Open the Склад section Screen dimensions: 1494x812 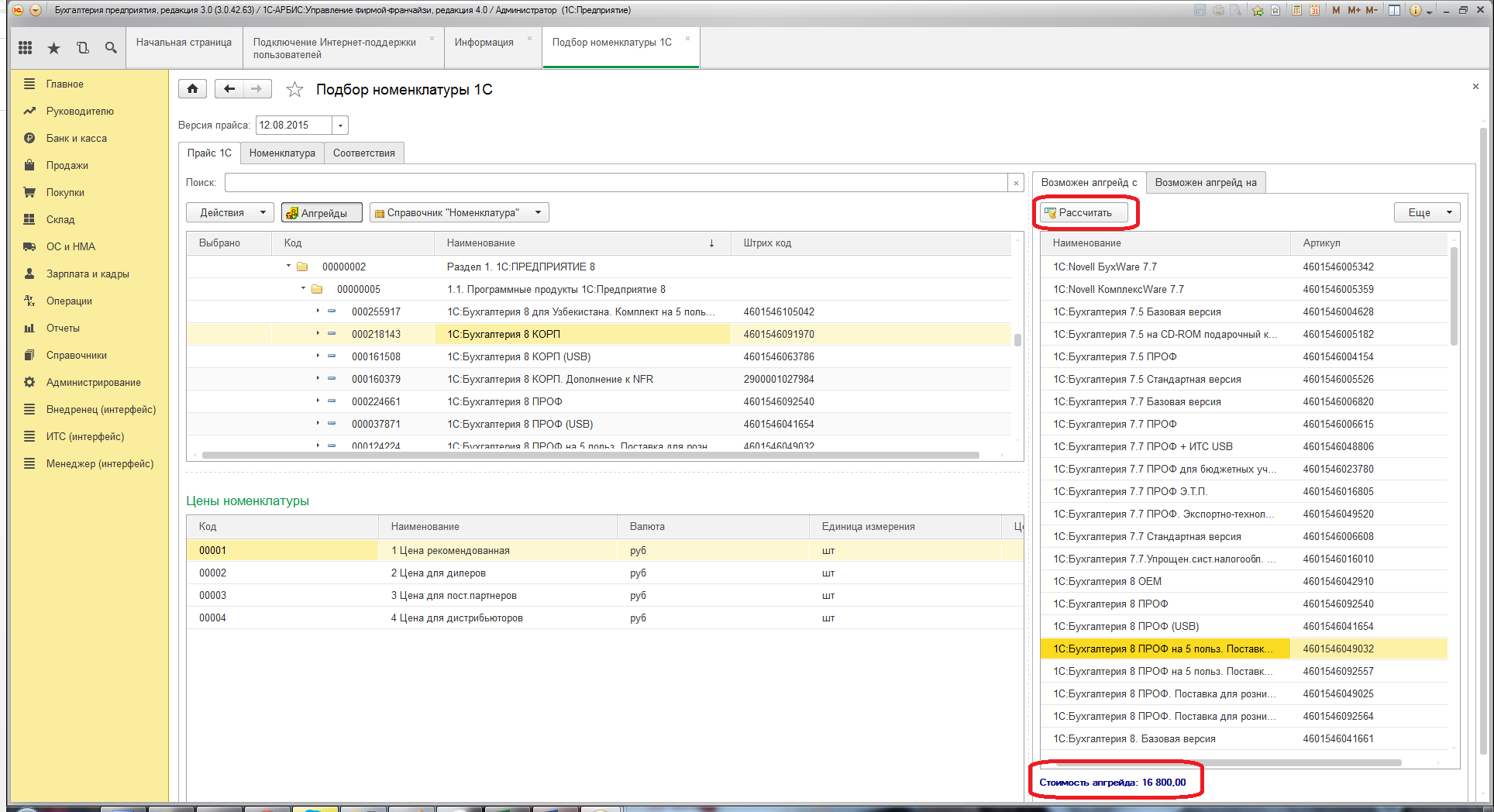[x=60, y=219]
